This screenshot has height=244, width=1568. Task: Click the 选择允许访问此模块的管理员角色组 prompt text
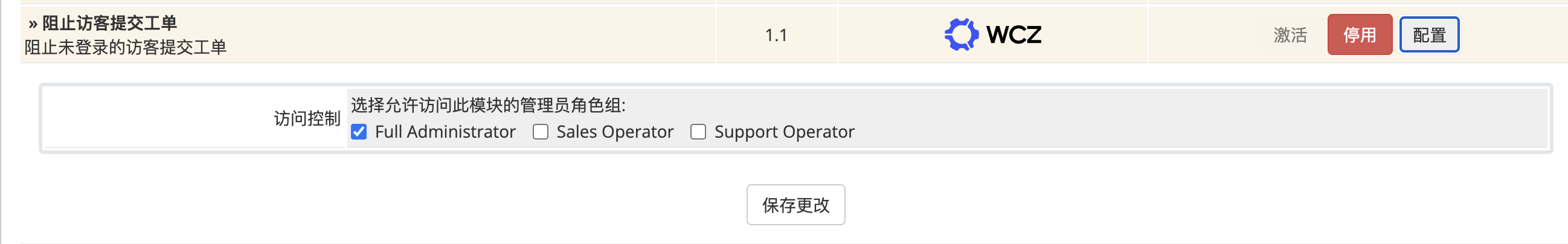(488, 105)
